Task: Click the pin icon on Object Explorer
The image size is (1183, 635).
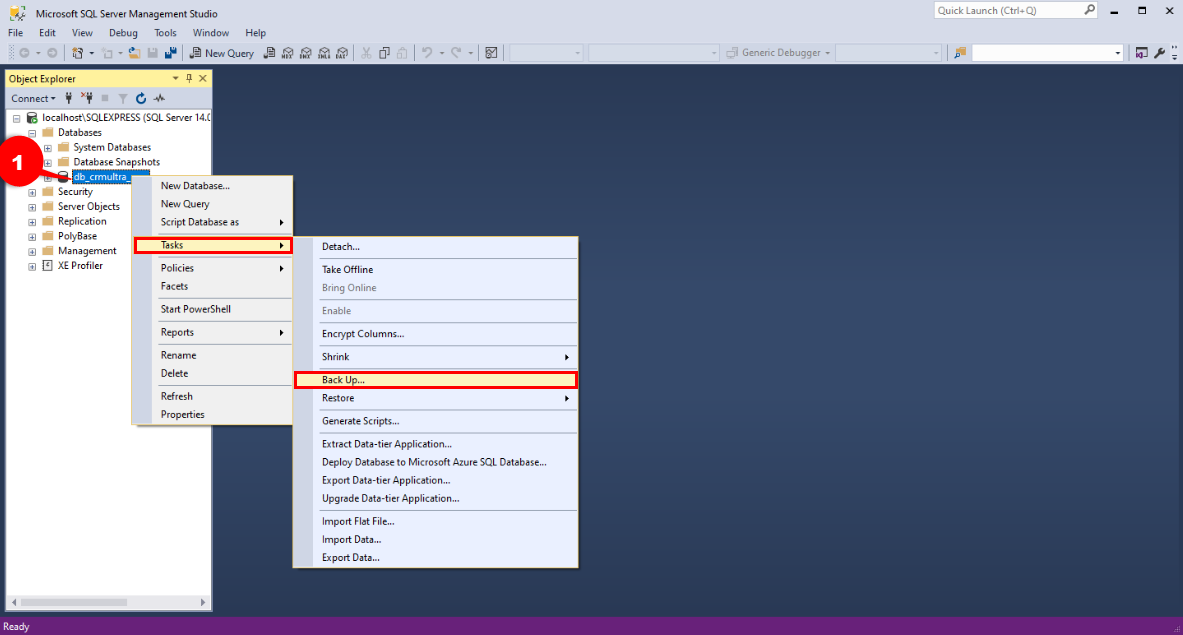Action: tap(189, 78)
